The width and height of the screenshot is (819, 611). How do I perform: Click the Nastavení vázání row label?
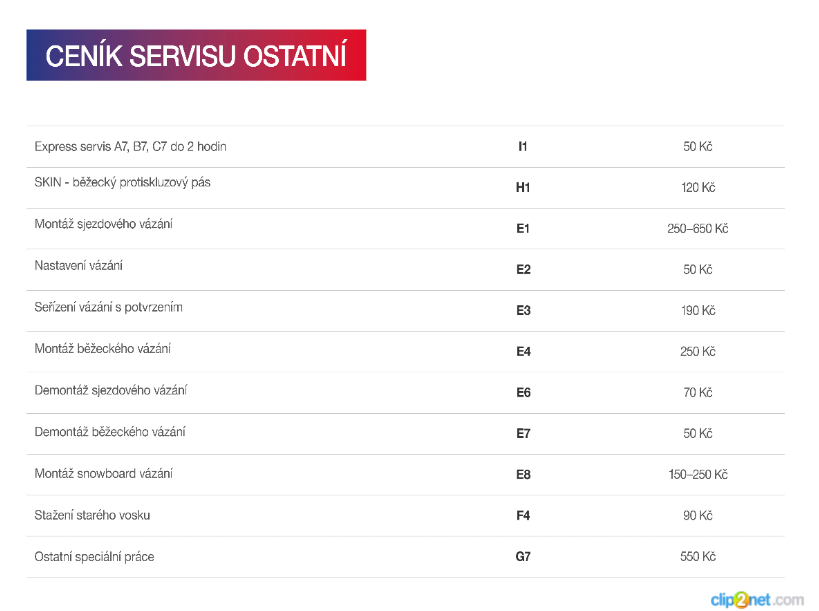78,265
